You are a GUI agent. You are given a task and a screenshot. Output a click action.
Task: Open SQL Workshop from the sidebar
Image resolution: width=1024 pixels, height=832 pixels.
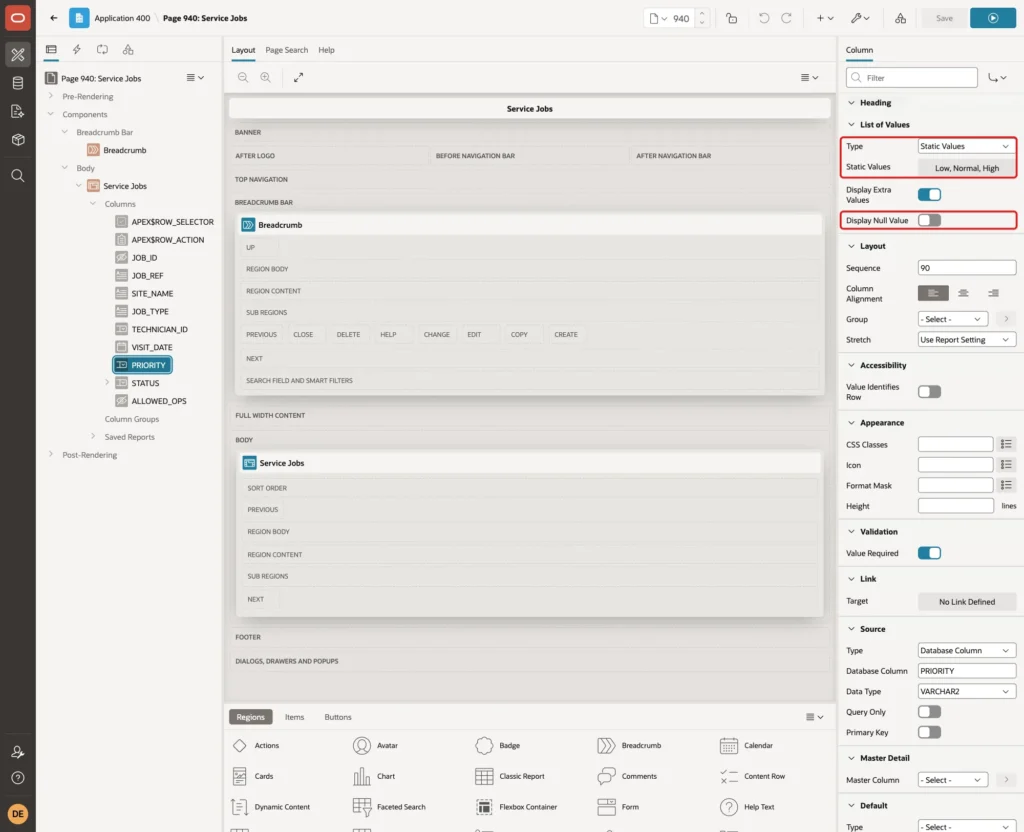pos(18,83)
